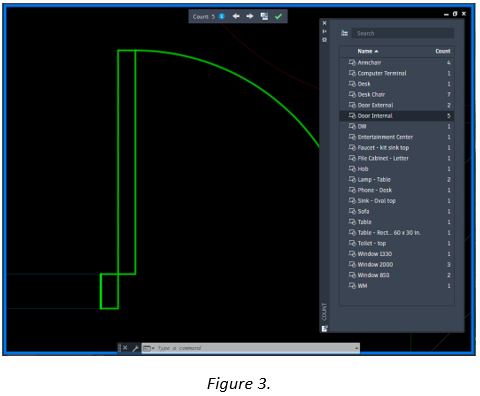Click the block icon beside Armchair
Image resolution: width=480 pixels, height=396 pixels.
pos(352,62)
